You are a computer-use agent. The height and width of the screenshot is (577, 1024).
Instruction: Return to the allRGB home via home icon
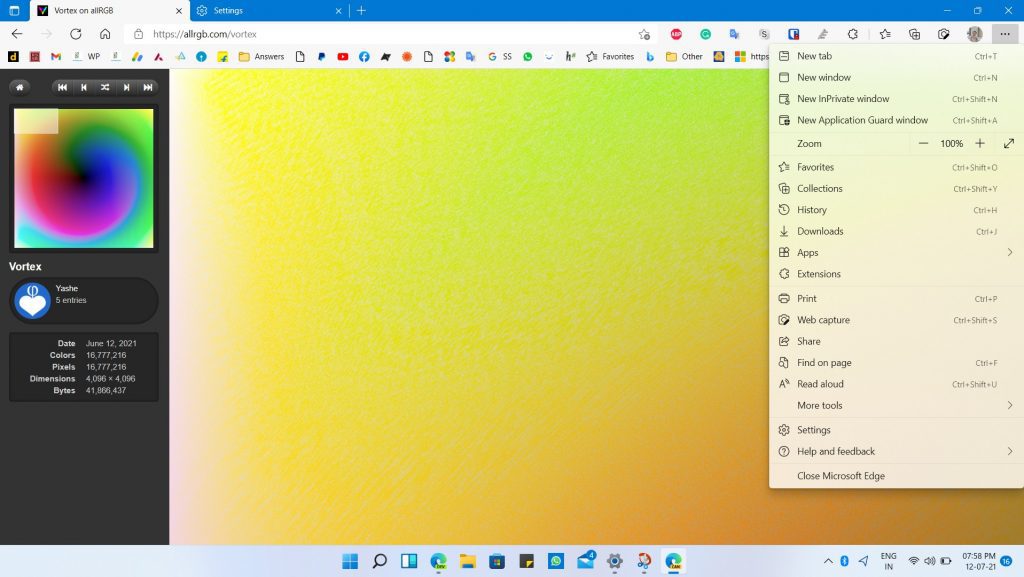pyautogui.click(x=20, y=87)
